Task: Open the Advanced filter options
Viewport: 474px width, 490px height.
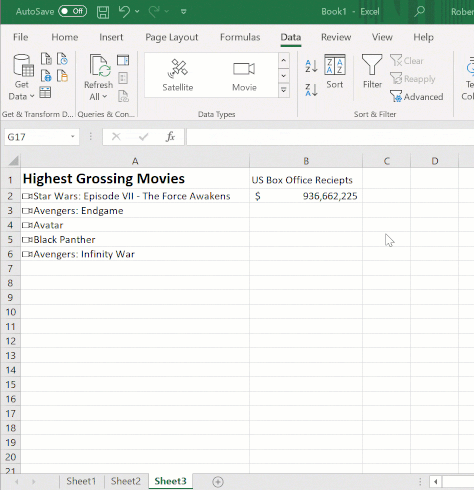Action: pos(417,97)
